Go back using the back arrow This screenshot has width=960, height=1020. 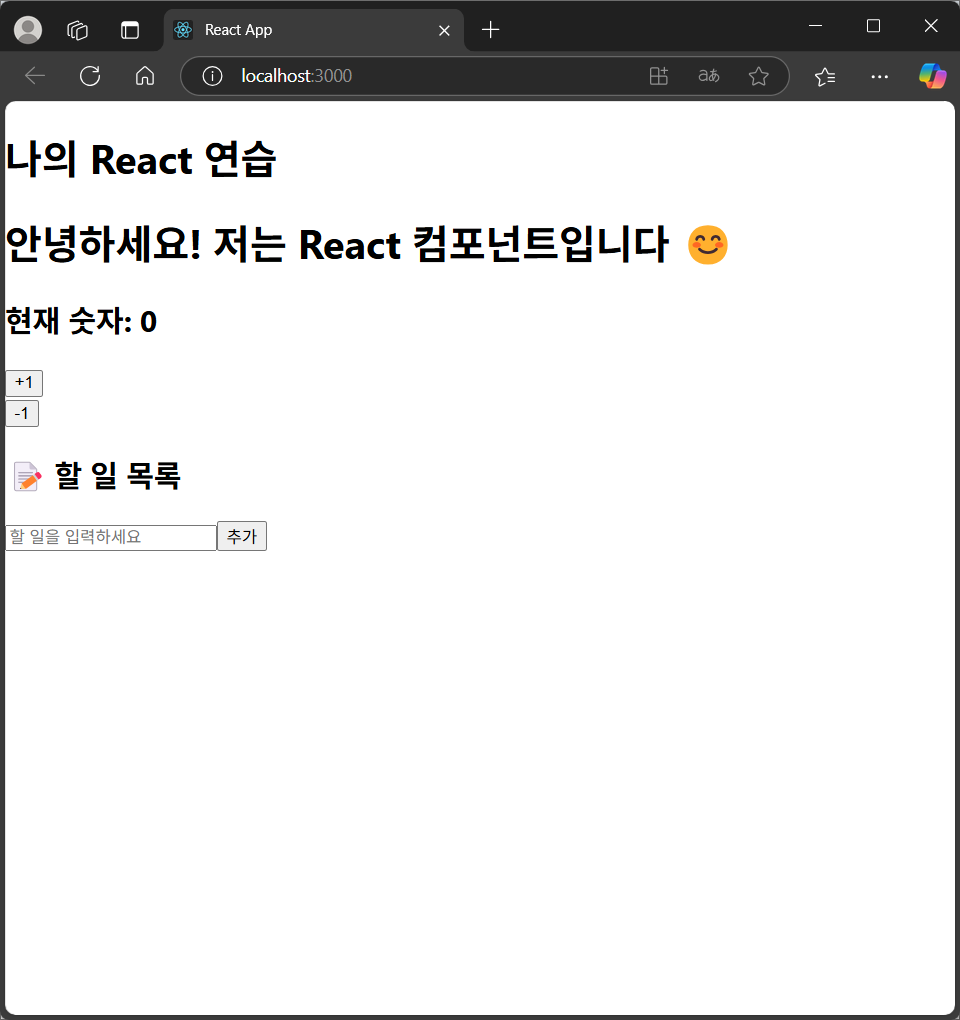pyautogui.click(x=34, y=76)
